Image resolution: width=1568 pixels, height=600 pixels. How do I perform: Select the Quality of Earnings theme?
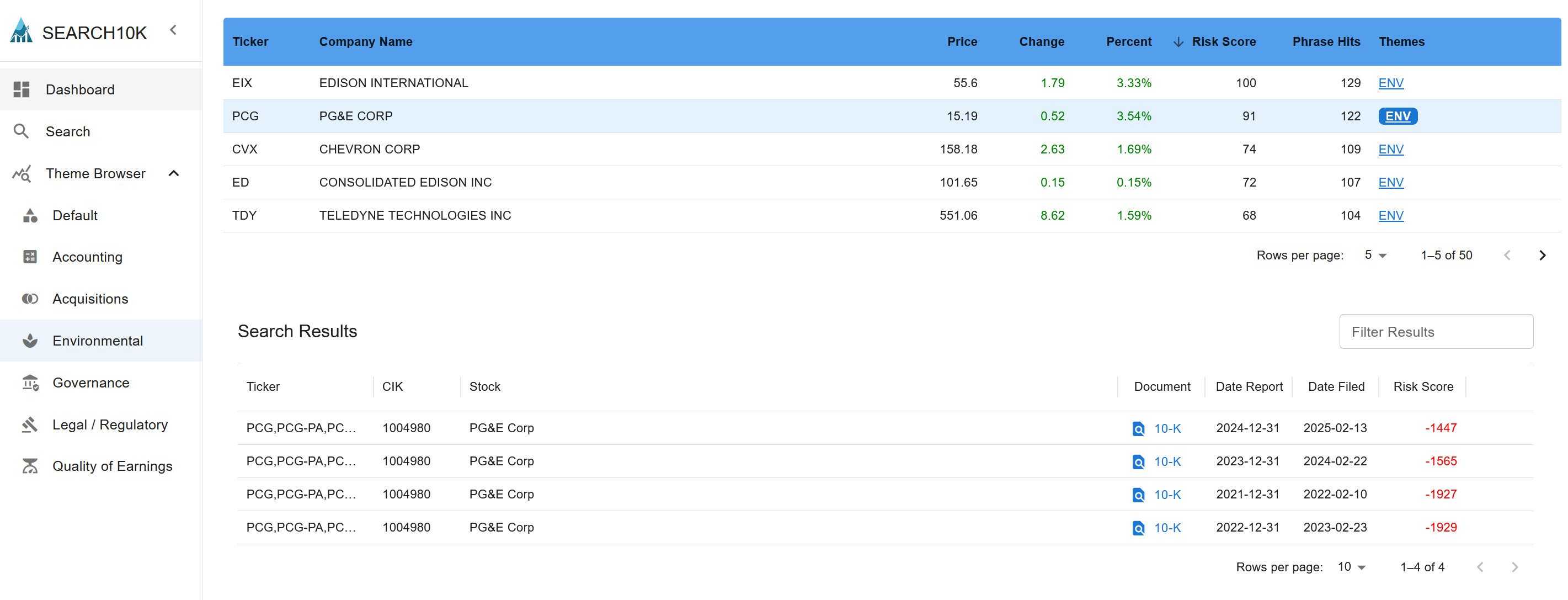point(101,466)
